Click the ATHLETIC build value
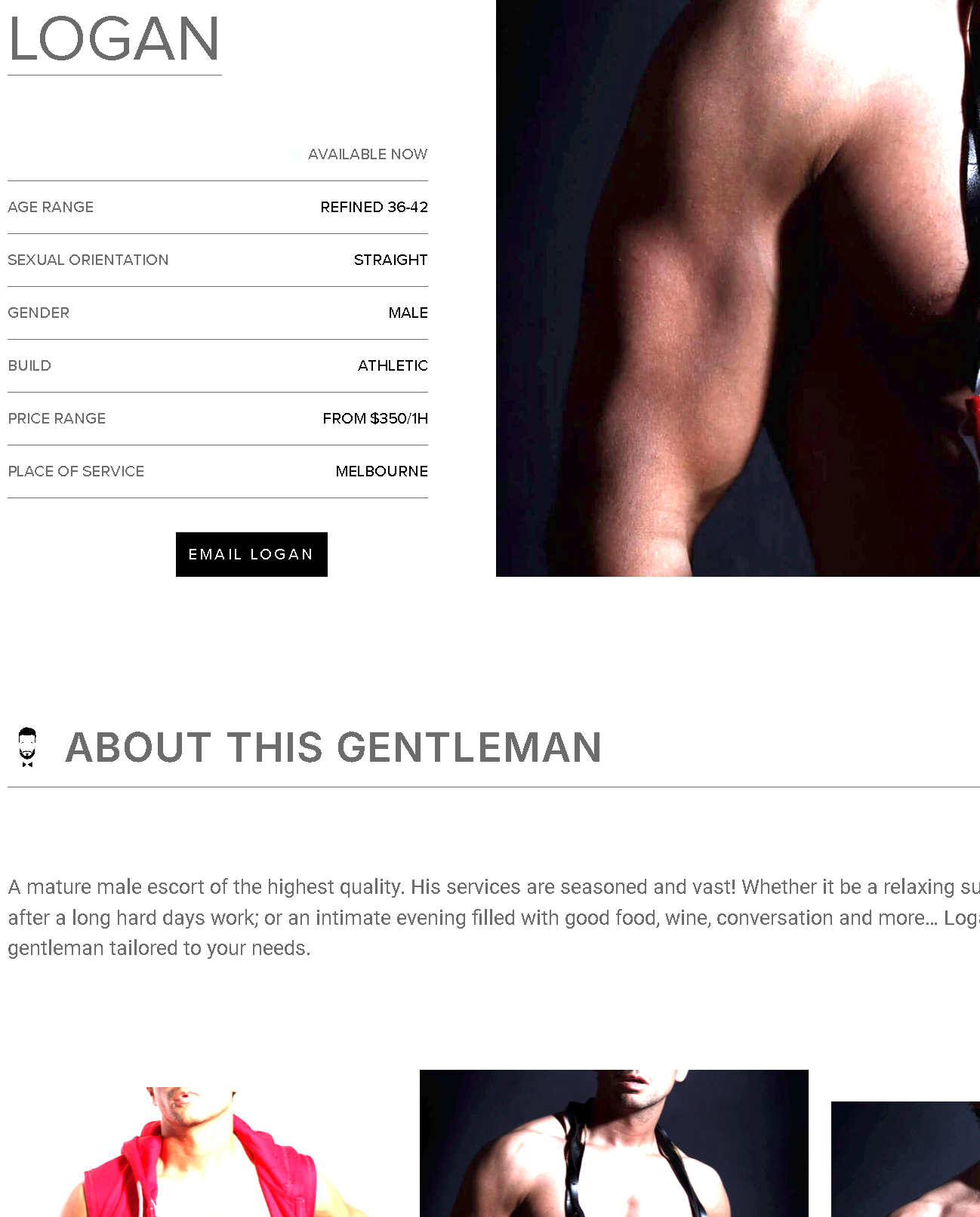This screenshot has width=980, height=1217. point(393,365)
